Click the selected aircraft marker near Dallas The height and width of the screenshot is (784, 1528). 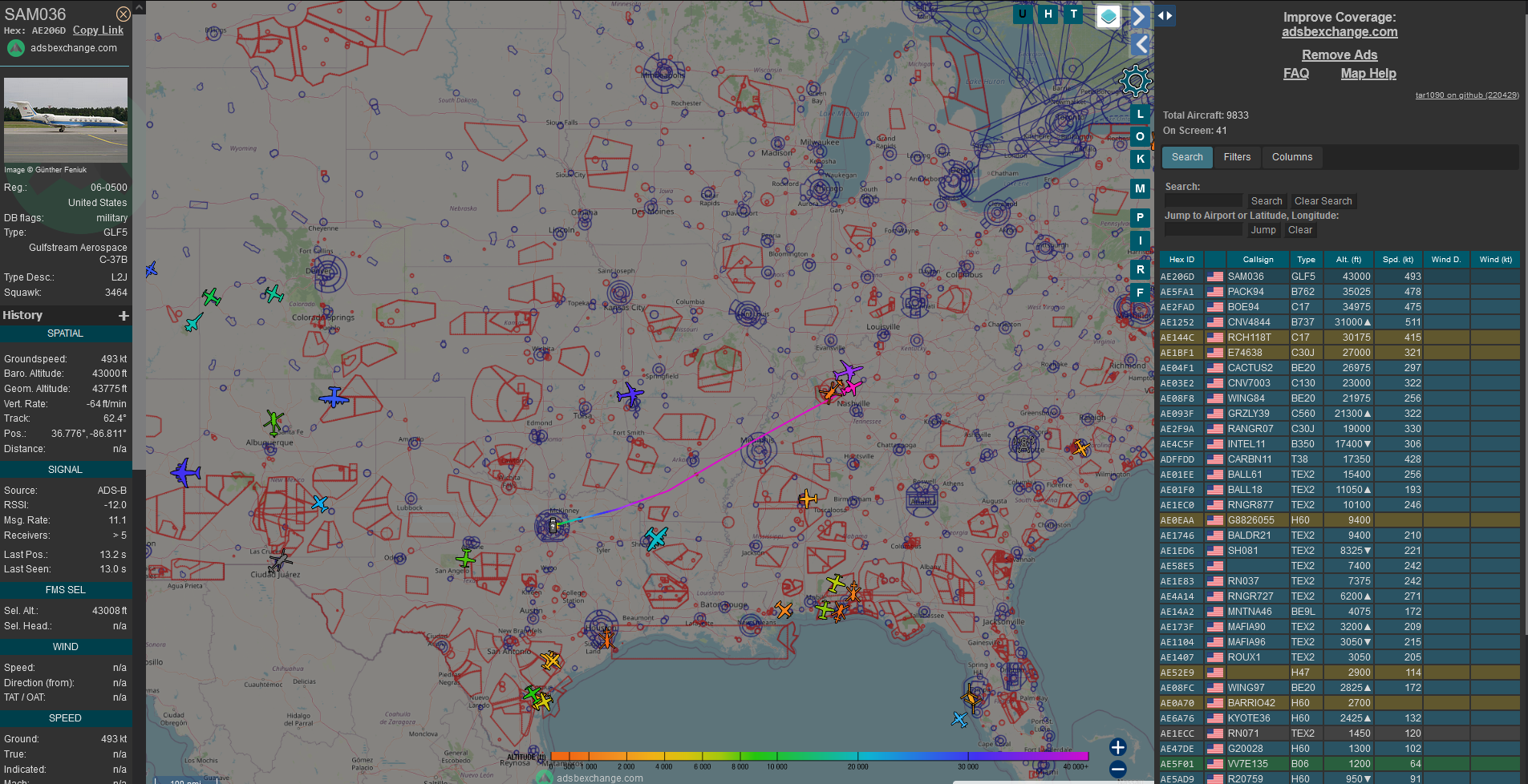click(x=553, y=525)
